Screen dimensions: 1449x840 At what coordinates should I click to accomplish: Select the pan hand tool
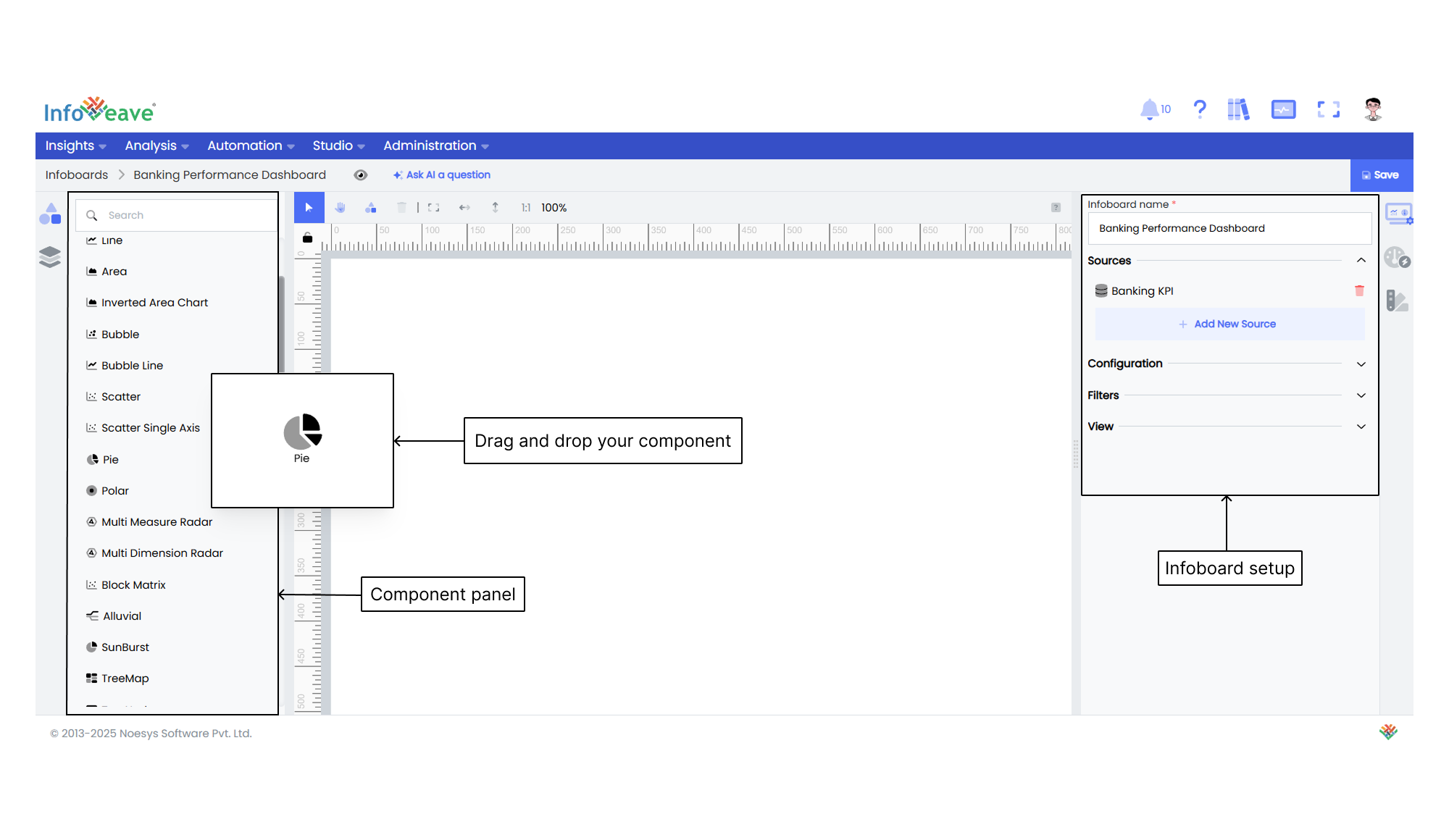point(341,208)
